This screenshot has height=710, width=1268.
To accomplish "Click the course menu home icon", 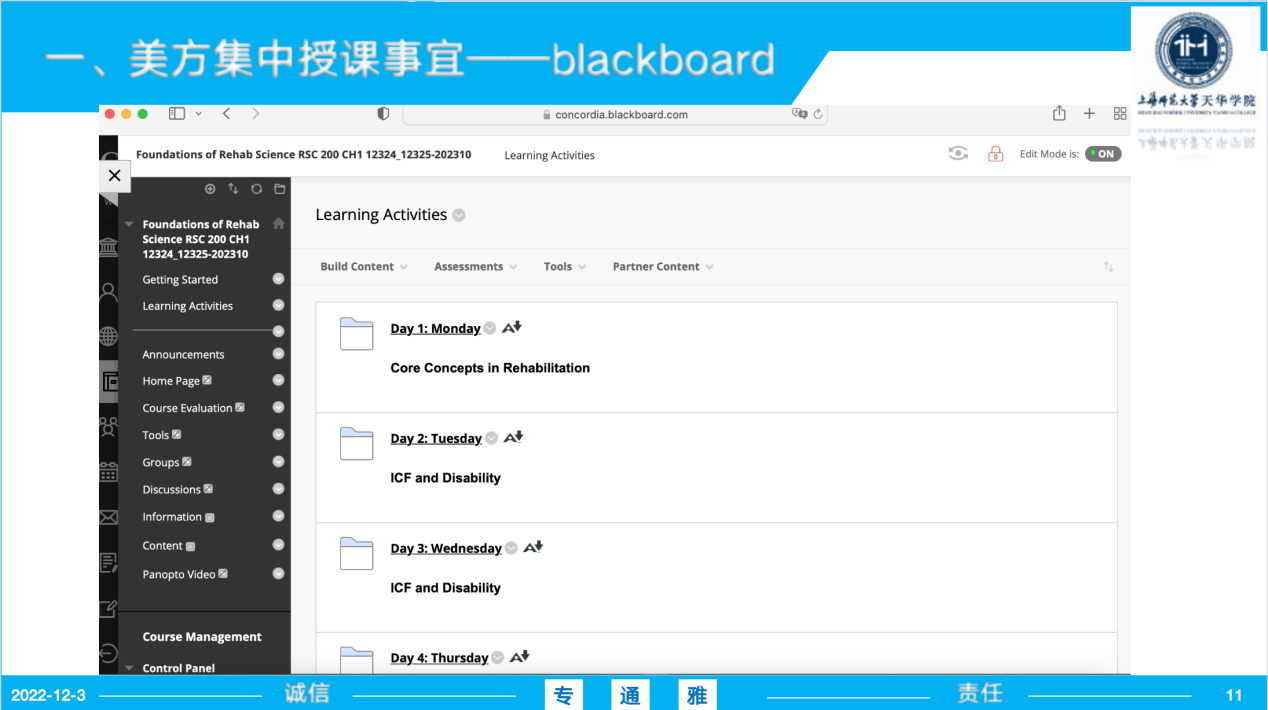I will tap(279, 224).
